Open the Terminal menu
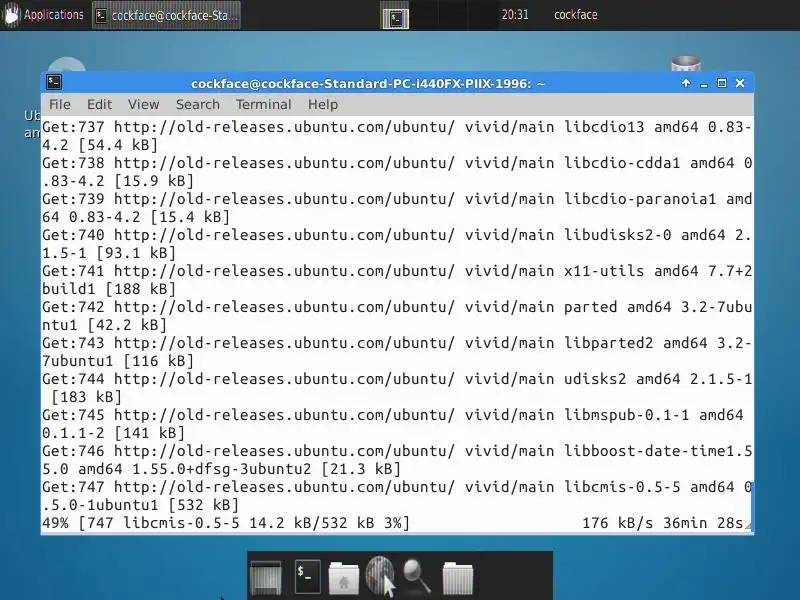Screen dimensions: 800x600 click(263, 105)
